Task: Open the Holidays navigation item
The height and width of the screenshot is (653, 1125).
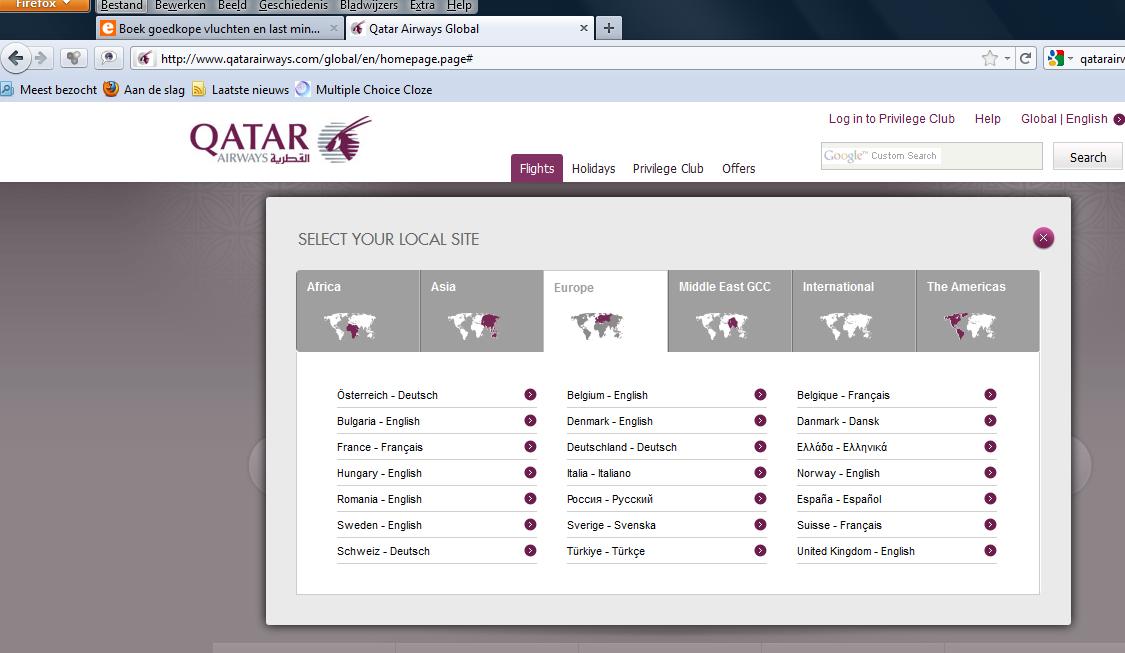Action: point(593,169)
